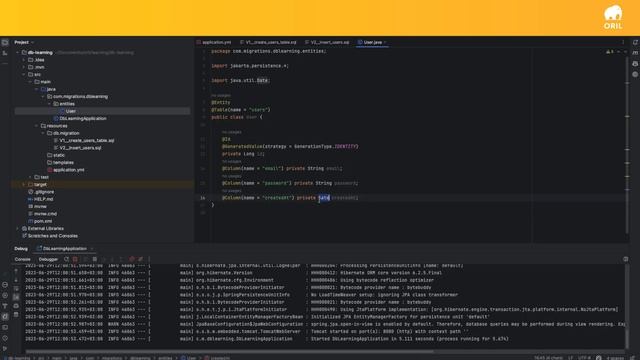Screen dimensions: 640x360
Task: Click the console horizontal scrollbar
Action: [229, 351]
